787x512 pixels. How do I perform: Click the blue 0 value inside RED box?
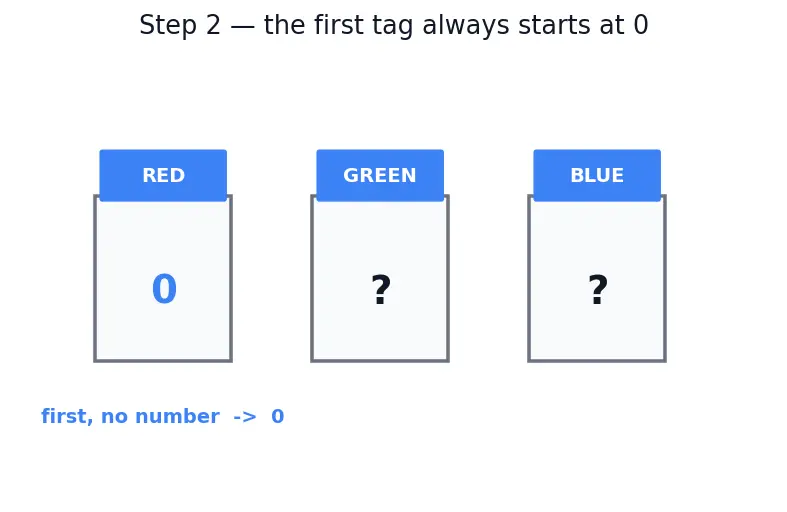click(164, 289)
